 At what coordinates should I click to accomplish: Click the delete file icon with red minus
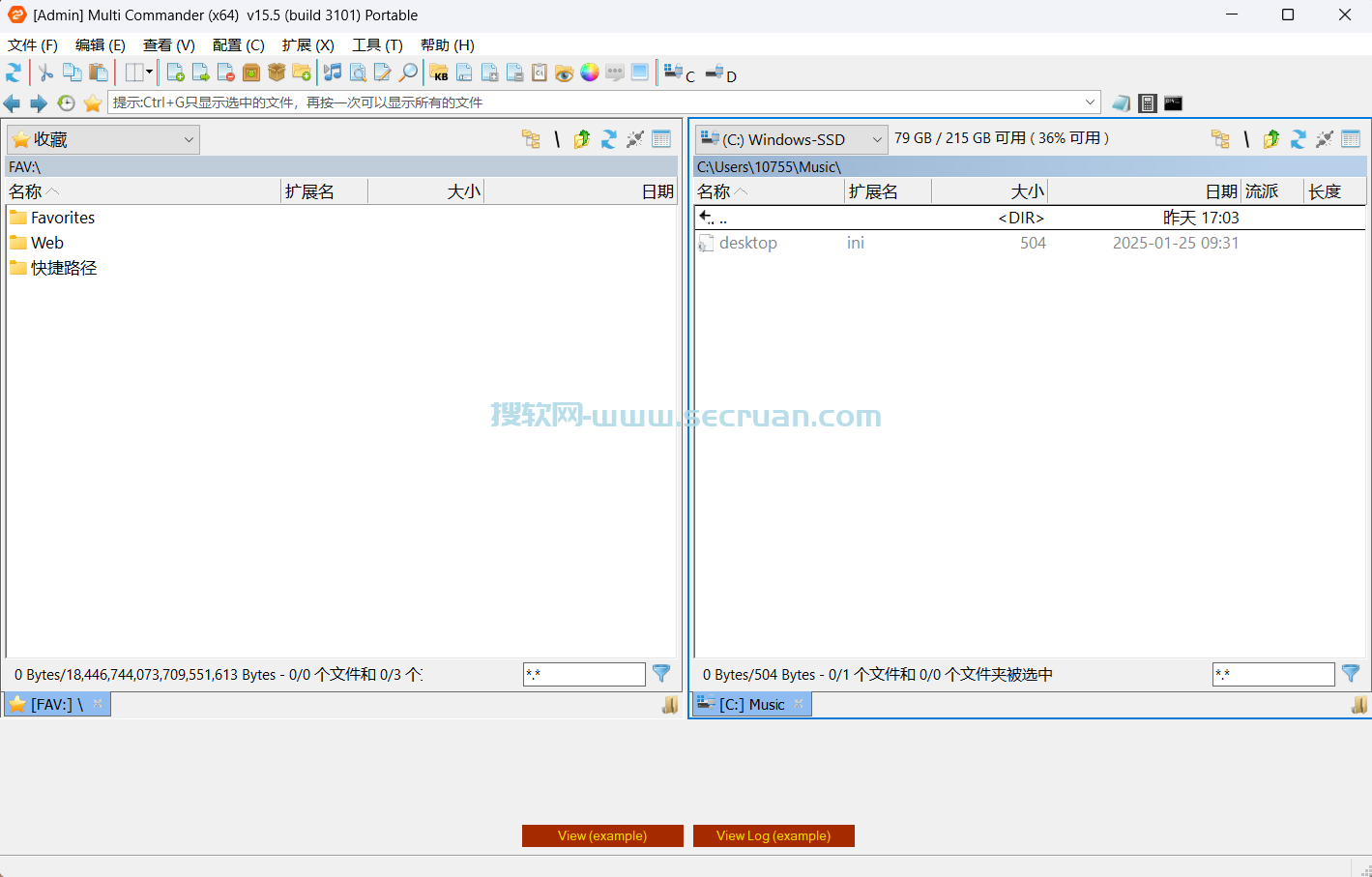click(x=225, y=73)
